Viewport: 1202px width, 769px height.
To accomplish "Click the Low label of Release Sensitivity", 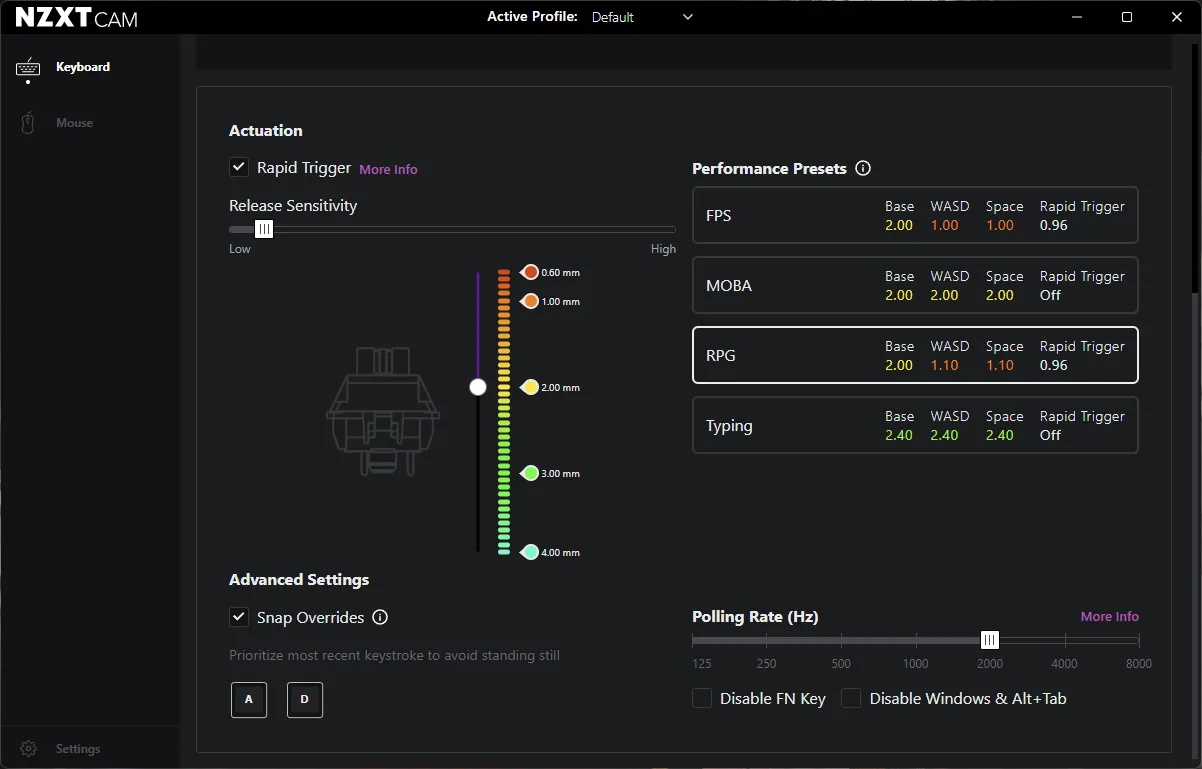I will [240, 249].
